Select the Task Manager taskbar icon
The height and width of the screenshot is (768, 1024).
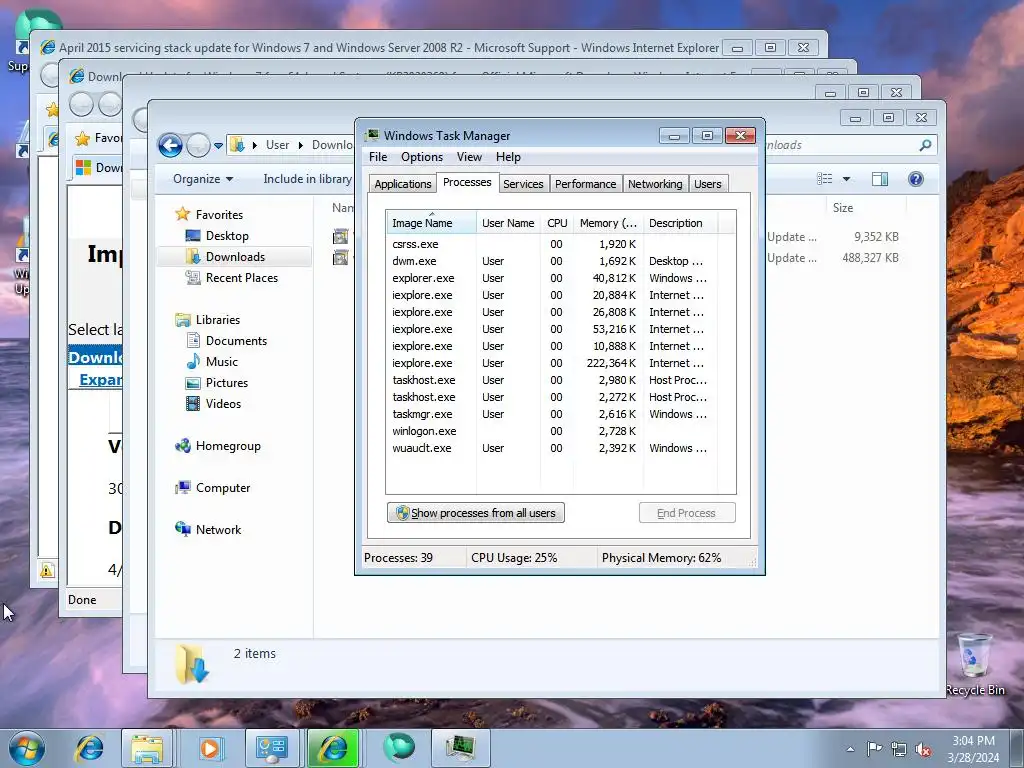[x=461, y=748]
